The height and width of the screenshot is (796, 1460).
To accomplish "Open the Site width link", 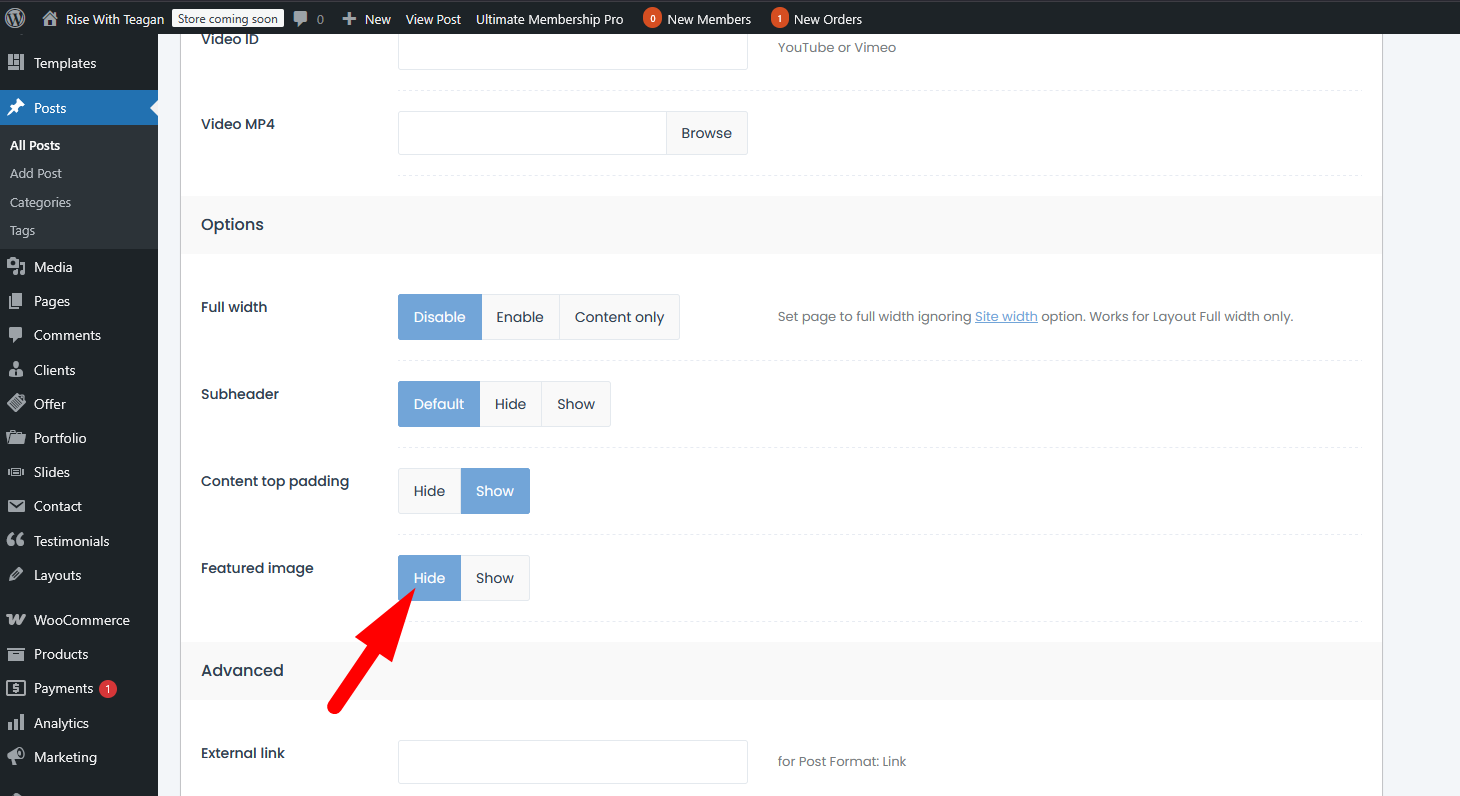I will coord(1005,316).
